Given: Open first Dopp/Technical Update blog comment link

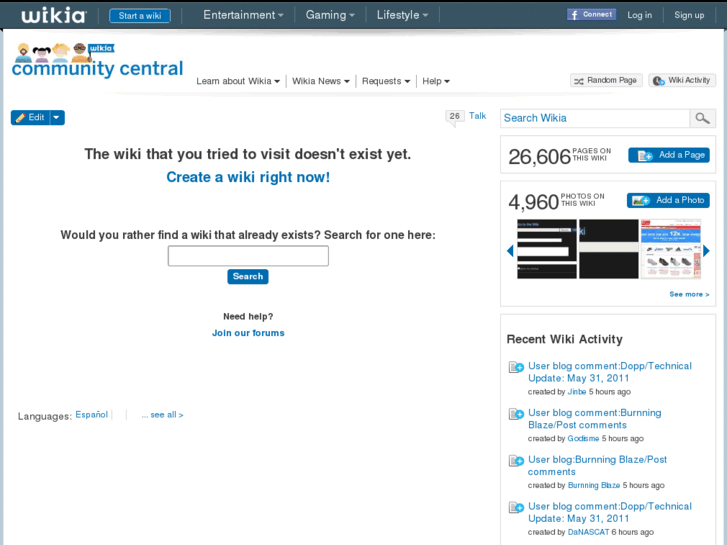Looking at the screenshot, I should click(x=610, y=372).
